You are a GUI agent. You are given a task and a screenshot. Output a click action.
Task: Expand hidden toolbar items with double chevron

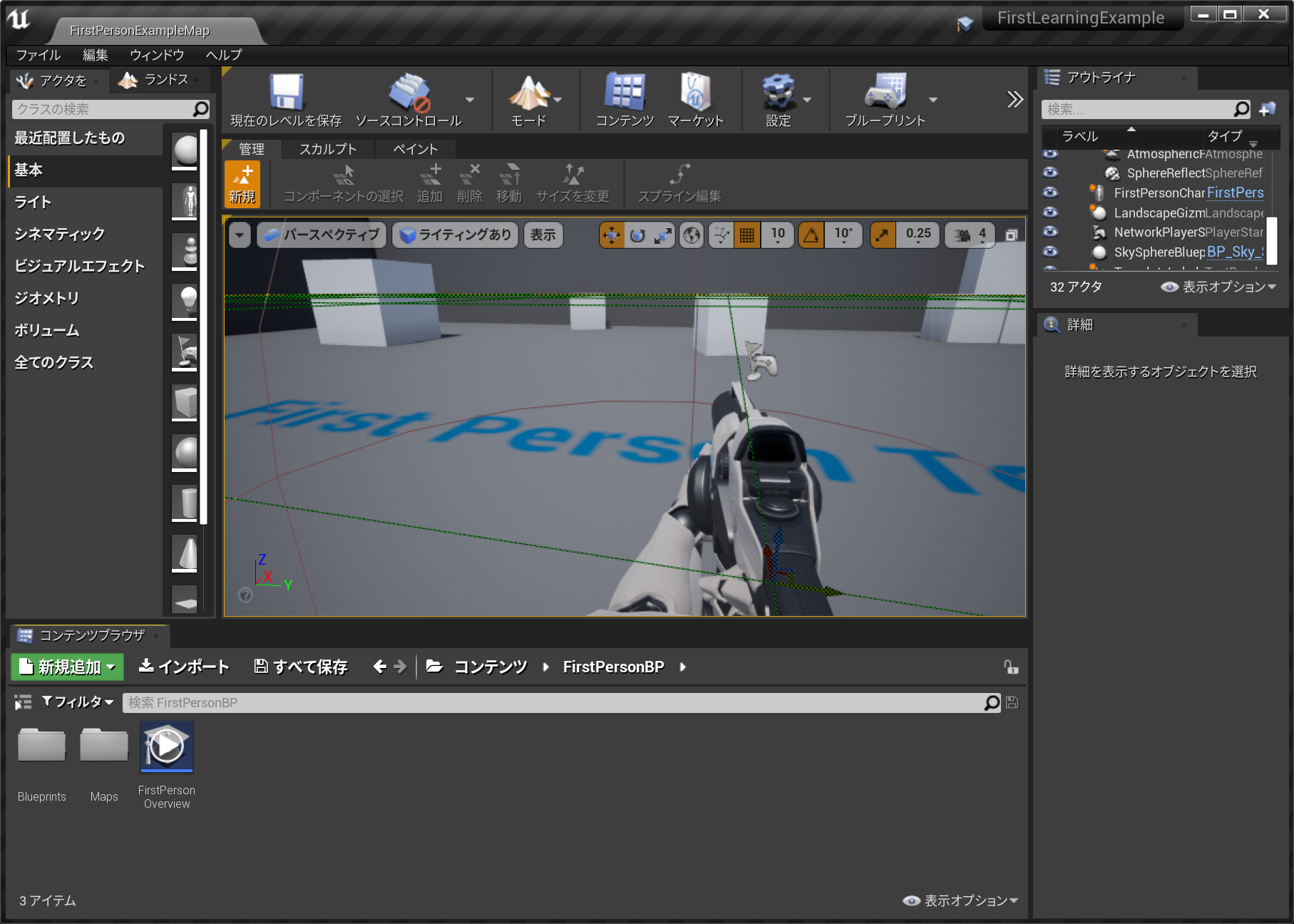coord(1015,99)
